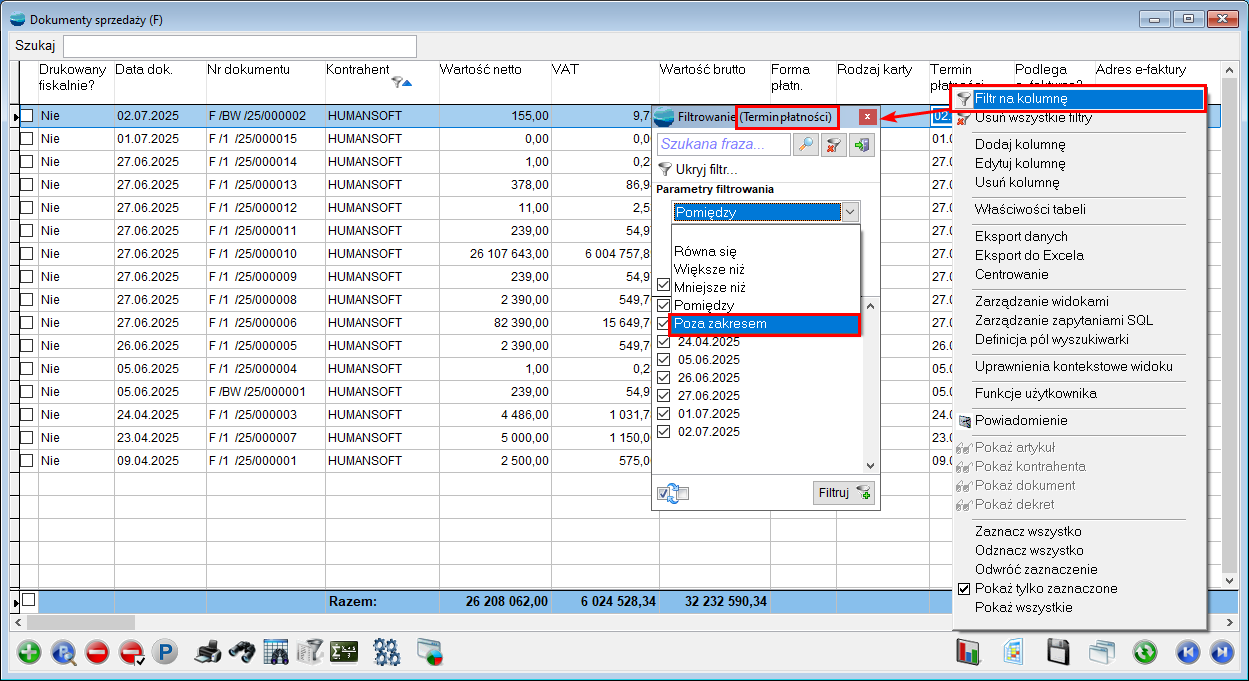Screen dimensions: 1249x681
Task: Open the document preview magnifier icon
Action: (x=64, y=653)
